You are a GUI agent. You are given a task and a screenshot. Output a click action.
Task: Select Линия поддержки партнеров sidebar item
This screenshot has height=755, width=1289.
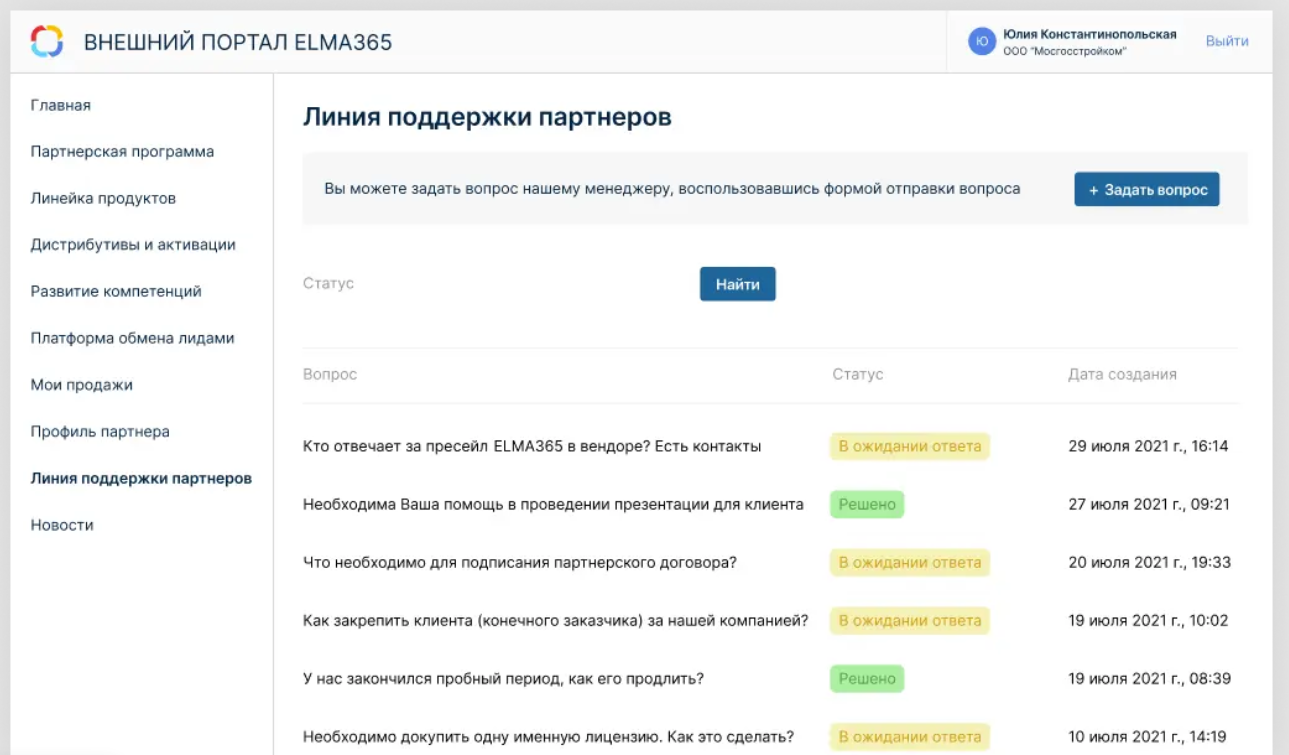(x=141, y=478)
